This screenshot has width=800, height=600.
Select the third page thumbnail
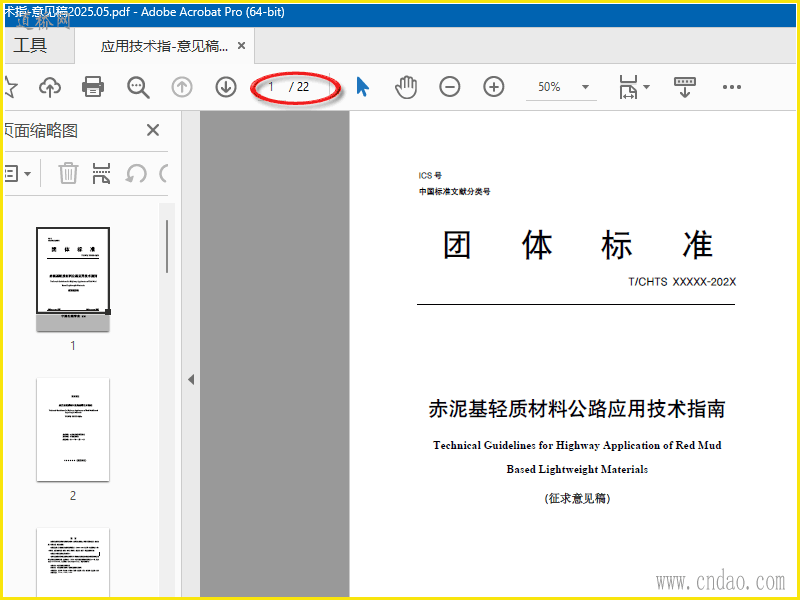click(x=73, y=560)
